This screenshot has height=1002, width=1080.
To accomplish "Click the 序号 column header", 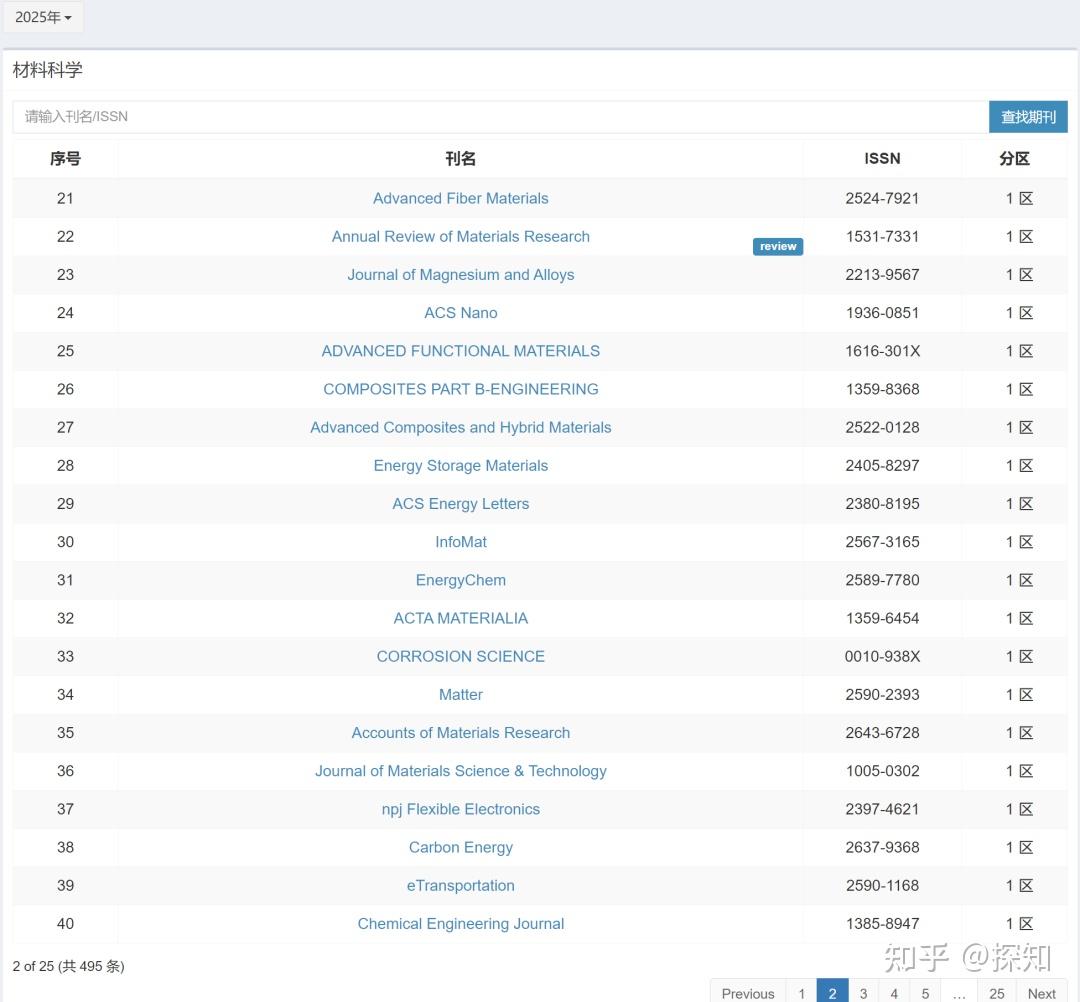I will [x=65, y=159].
